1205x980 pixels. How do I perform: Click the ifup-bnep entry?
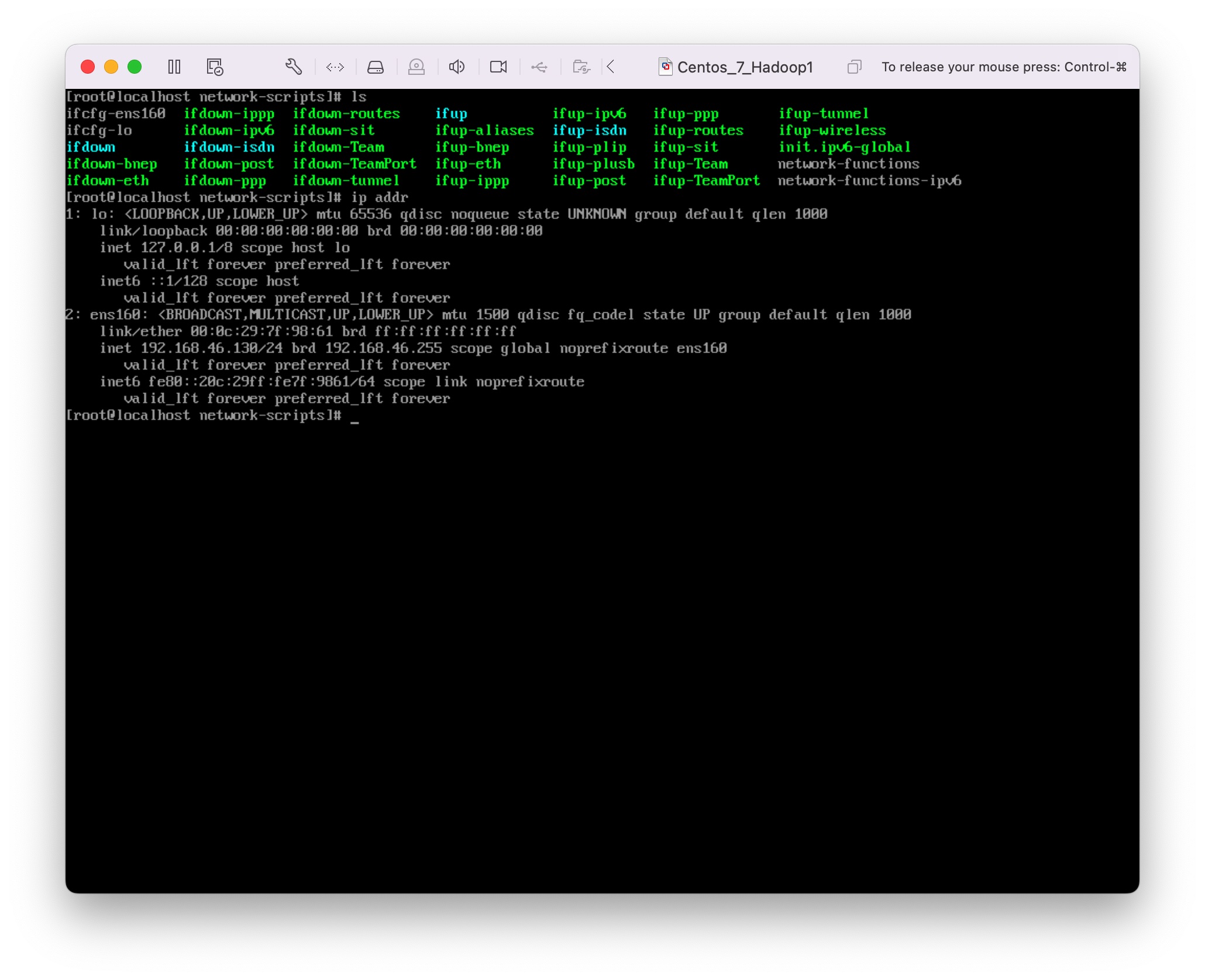[x=472, y=147]
